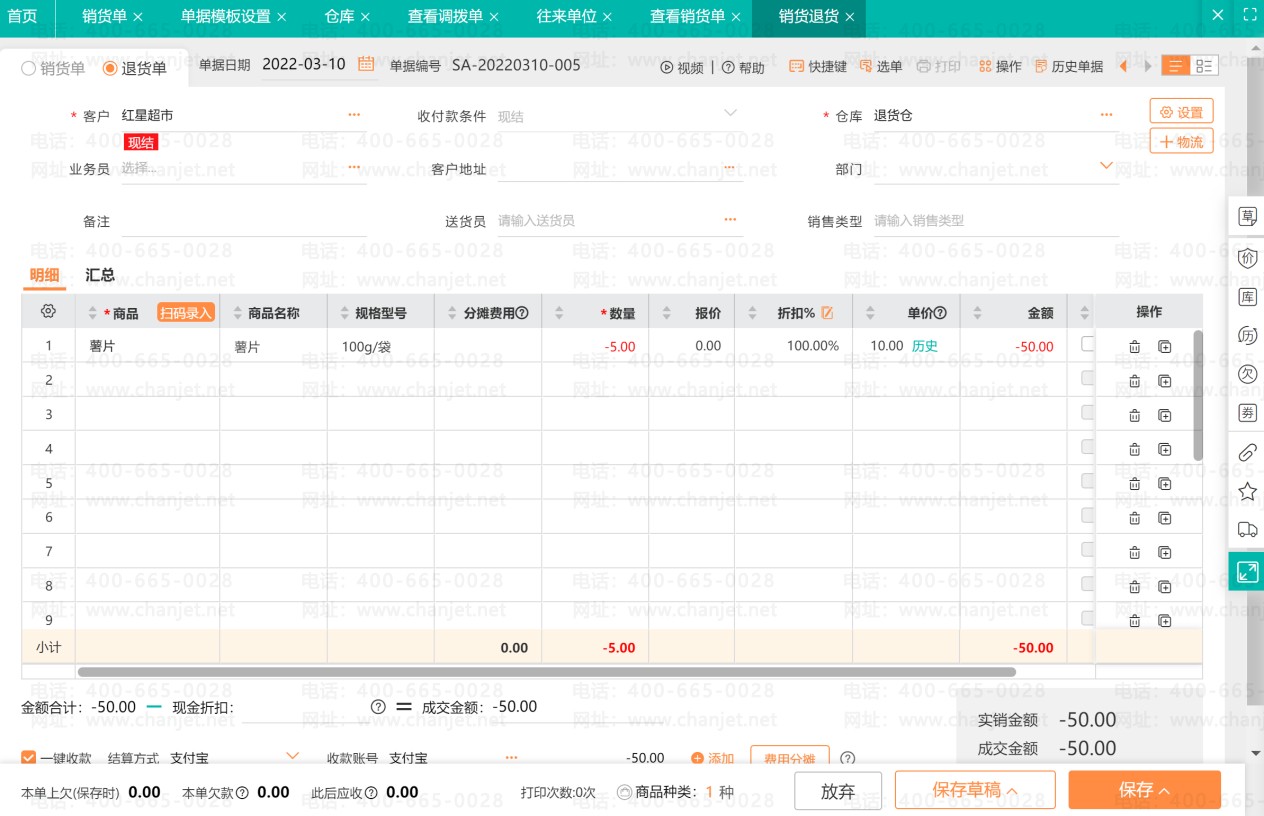This screenshot has width=1264, height=816.
Task: Open 历史单据 history documents
Action: click(x=1069, y=67)
